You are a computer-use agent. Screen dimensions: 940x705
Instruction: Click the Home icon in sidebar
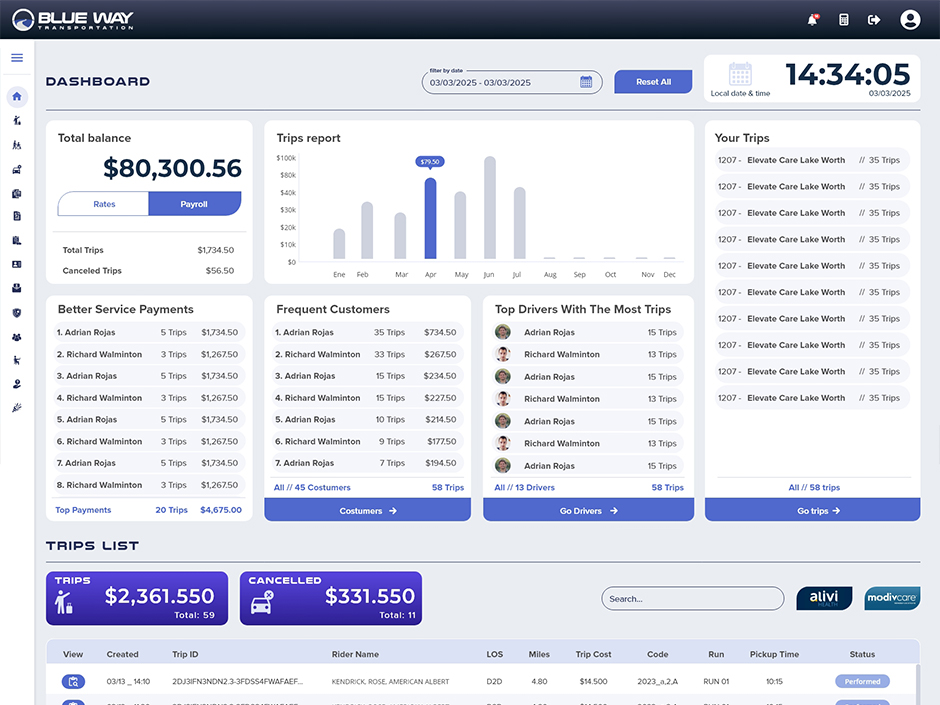tap(17, 97)
